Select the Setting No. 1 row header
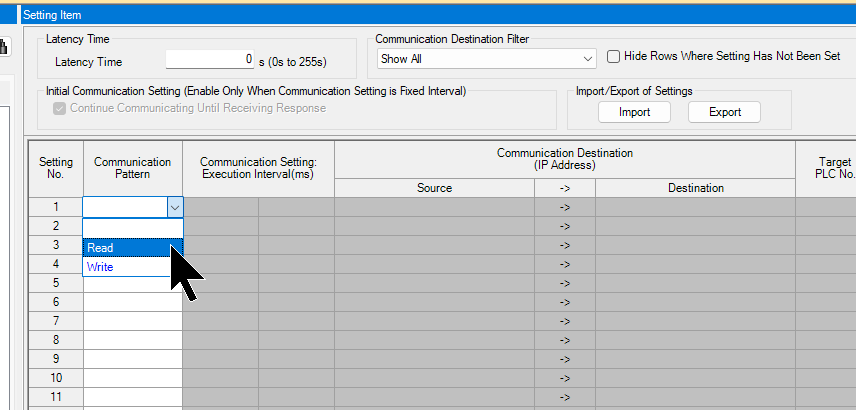 (56, 207)
